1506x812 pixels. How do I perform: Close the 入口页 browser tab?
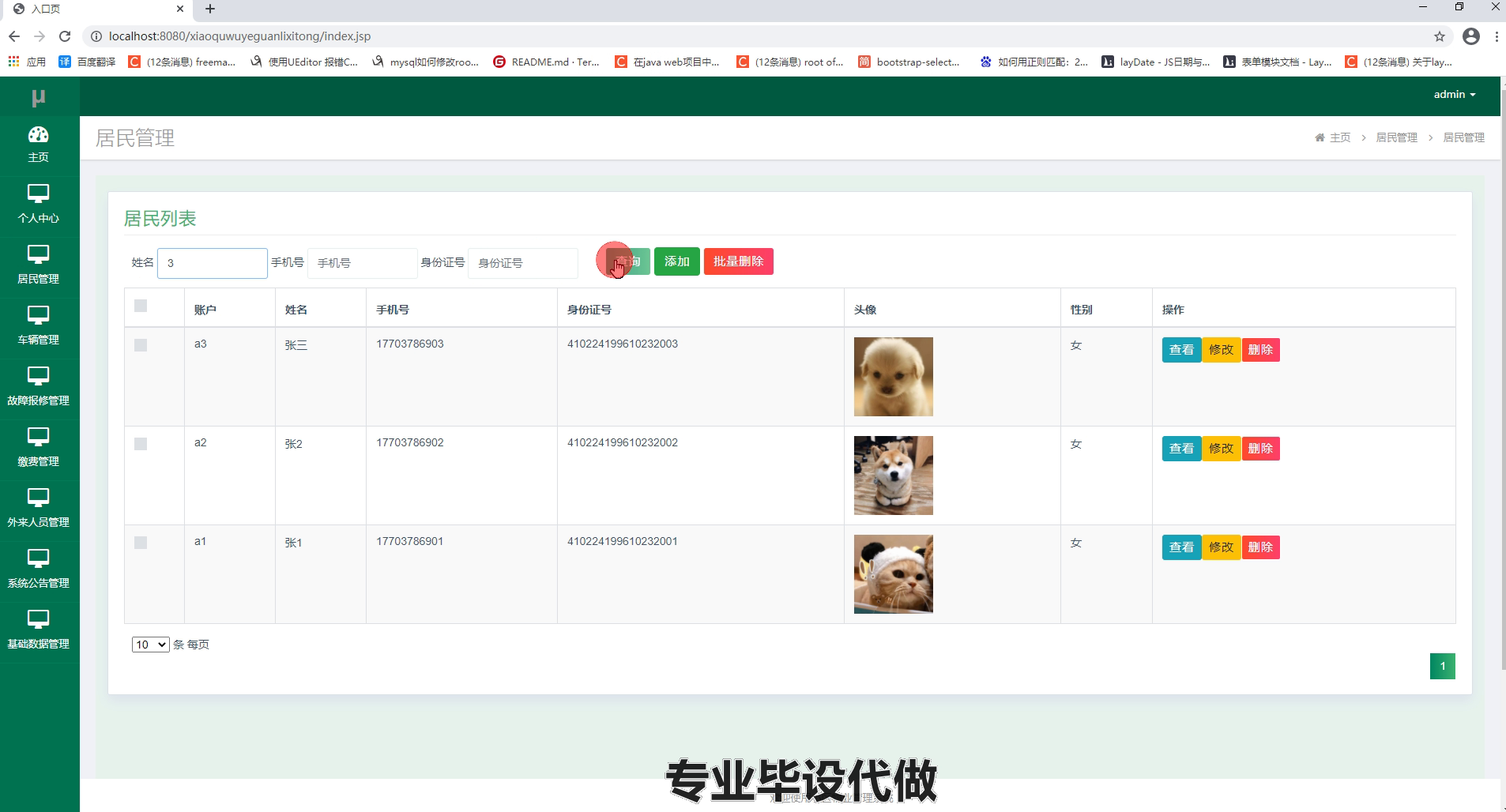pyautogui.click(x=180, y=9)
